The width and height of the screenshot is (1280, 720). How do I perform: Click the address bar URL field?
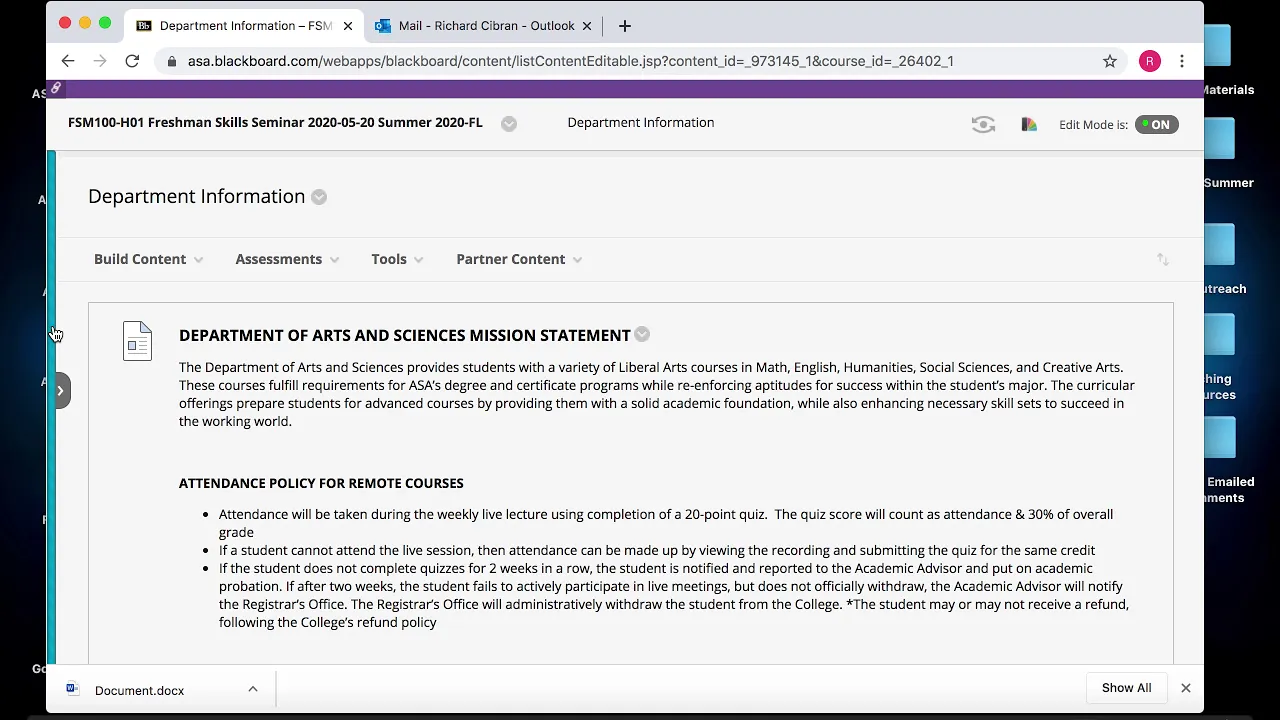[640, 61]
